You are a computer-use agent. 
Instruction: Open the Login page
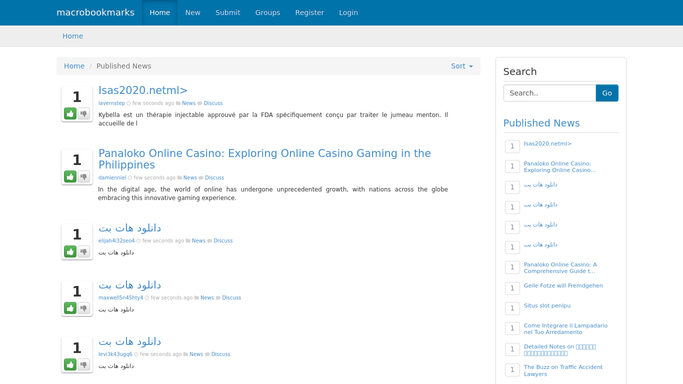tap(348, 13)
